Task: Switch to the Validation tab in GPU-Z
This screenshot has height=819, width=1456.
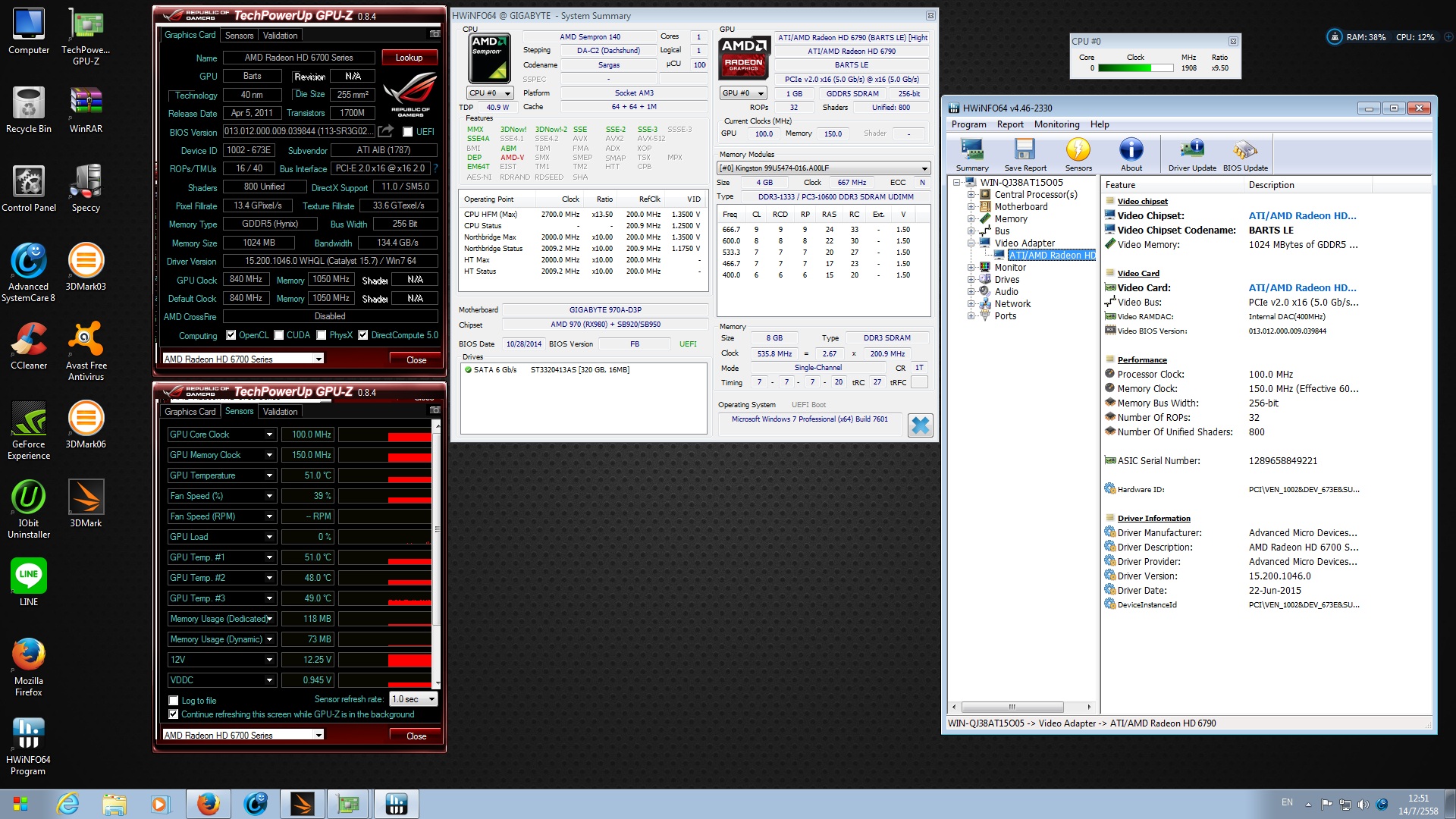Action: [280, 36]
